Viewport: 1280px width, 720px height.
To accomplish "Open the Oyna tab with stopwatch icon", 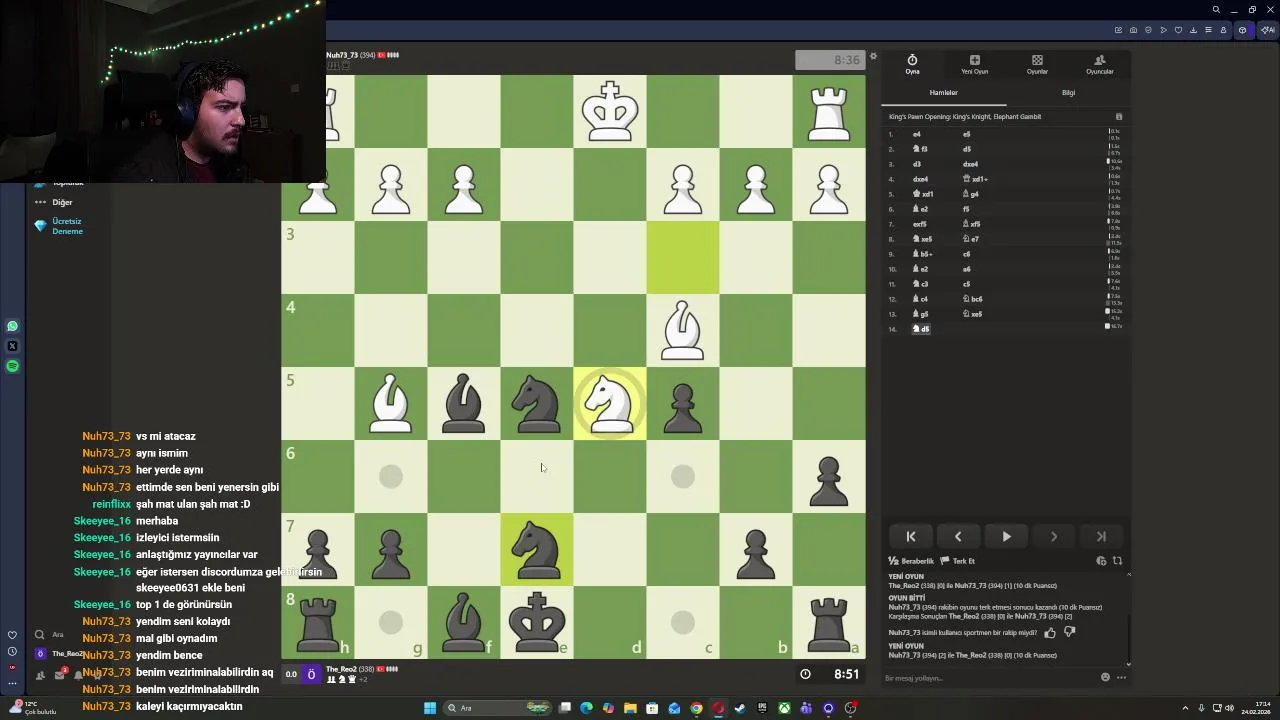I will (x=912, y=64).
